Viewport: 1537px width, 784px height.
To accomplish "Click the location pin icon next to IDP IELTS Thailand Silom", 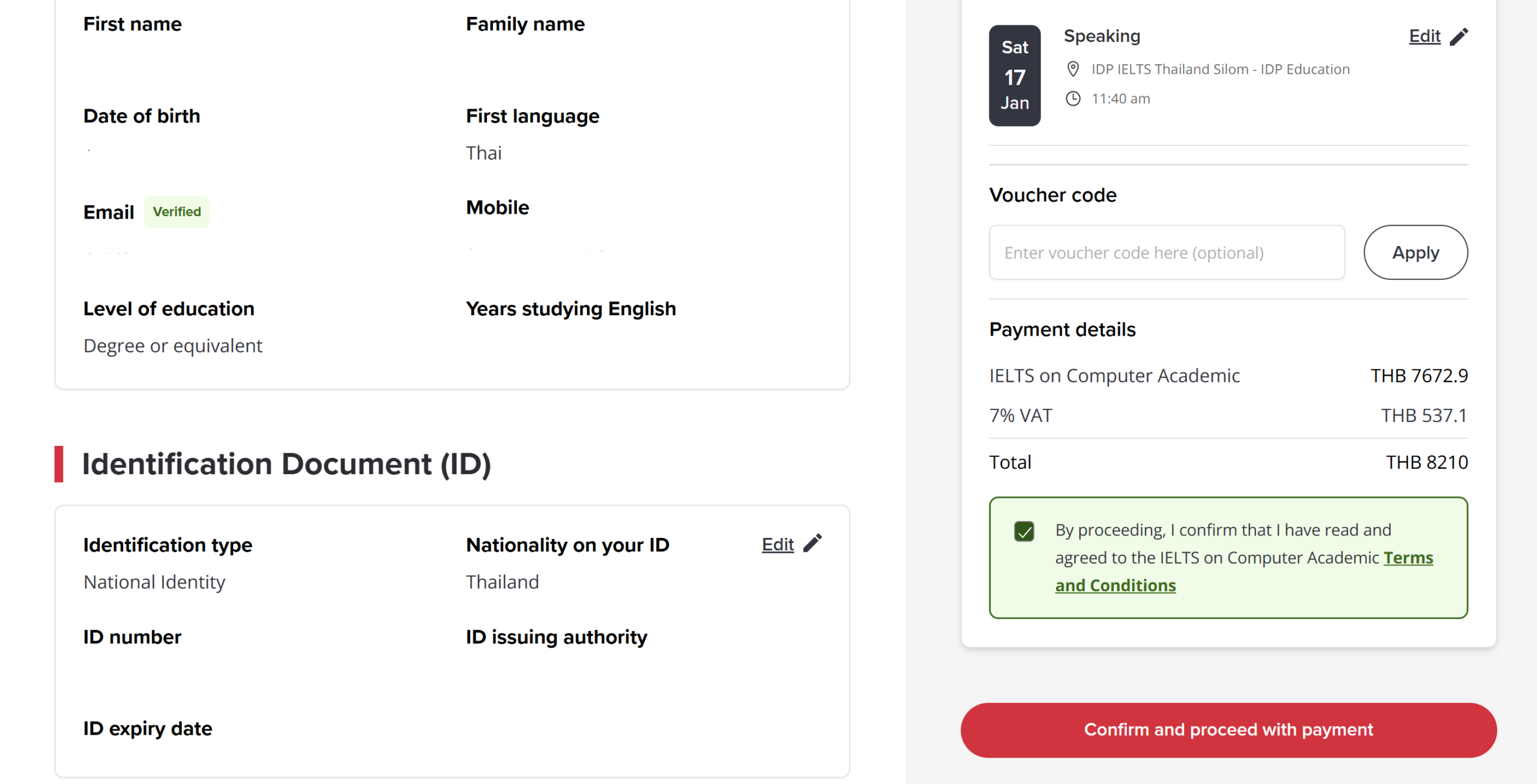I will click(x=1073, y=68).
